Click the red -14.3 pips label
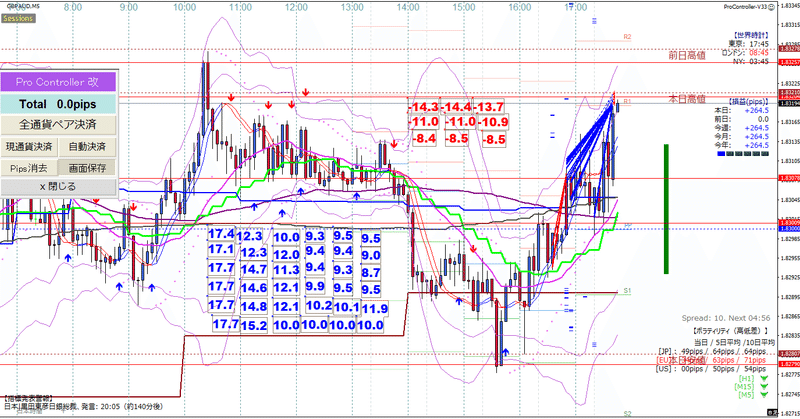The image size is (800, 419). coord(423,107)
